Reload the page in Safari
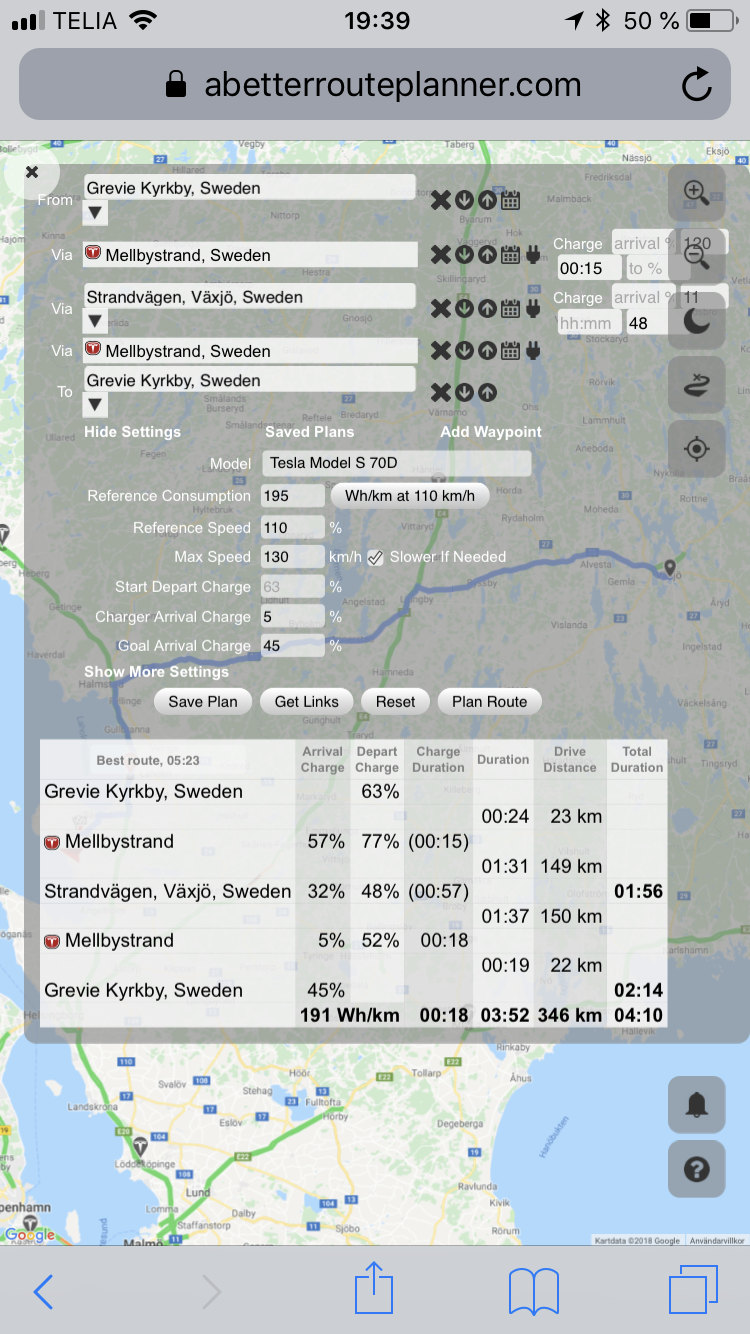This screenshot has height=1334, width=750. click(697, 85)
